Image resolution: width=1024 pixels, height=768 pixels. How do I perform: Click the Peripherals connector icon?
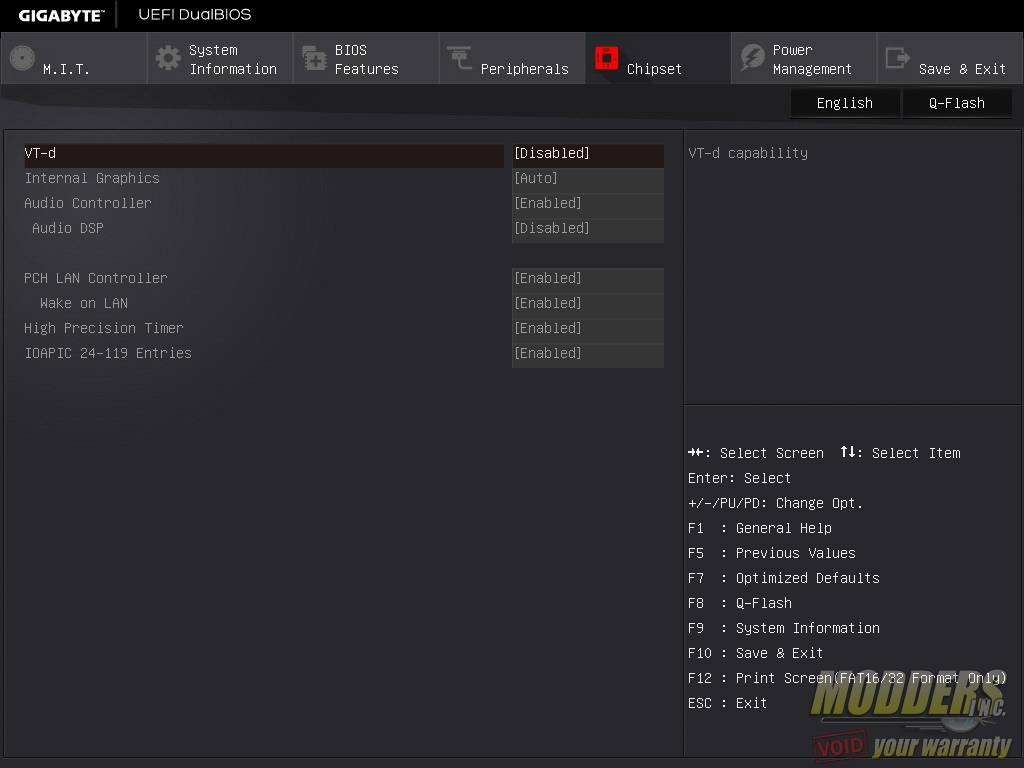click(460, 58)
